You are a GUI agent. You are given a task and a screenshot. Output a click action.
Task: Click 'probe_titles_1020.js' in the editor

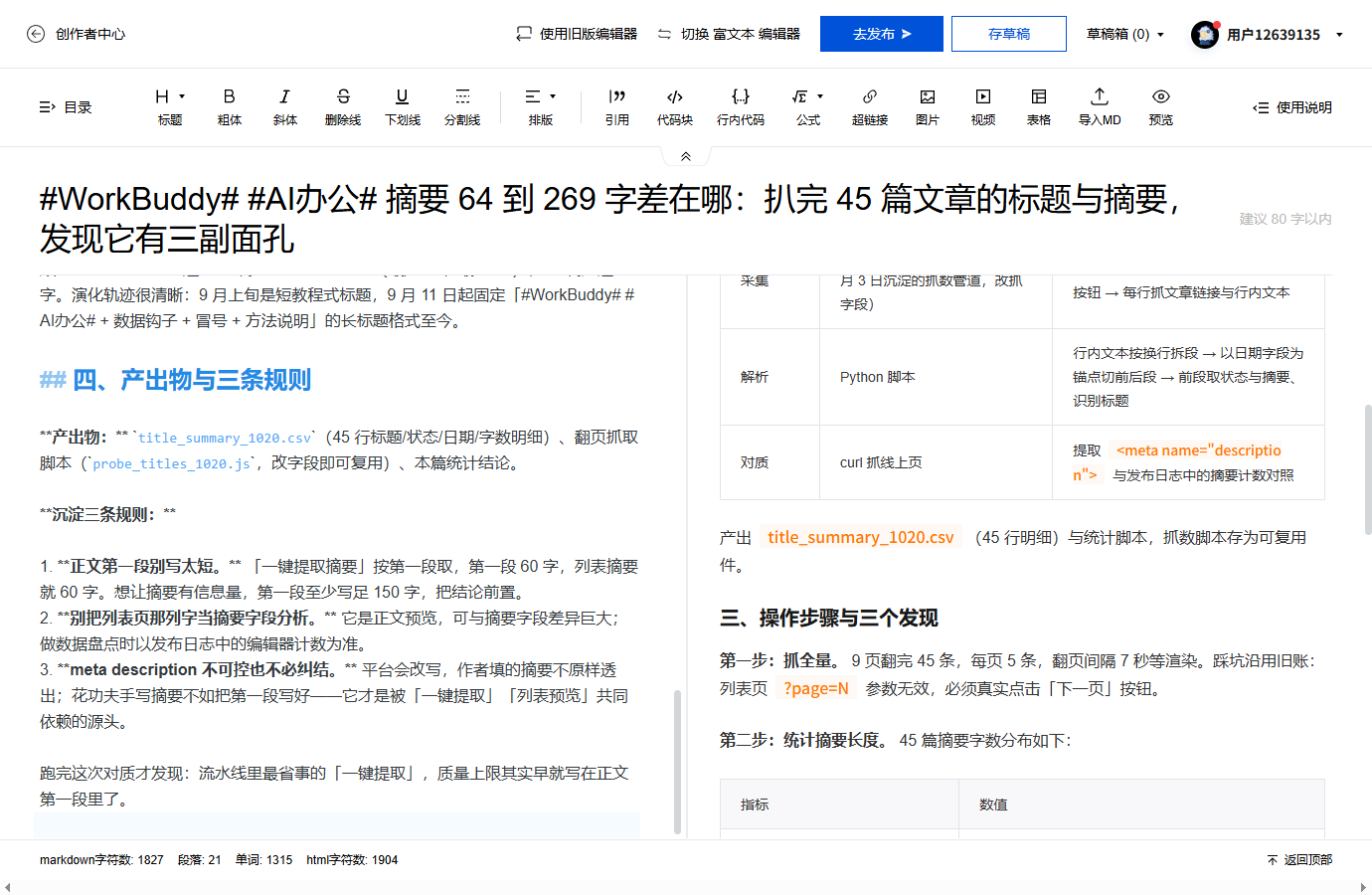171,463
